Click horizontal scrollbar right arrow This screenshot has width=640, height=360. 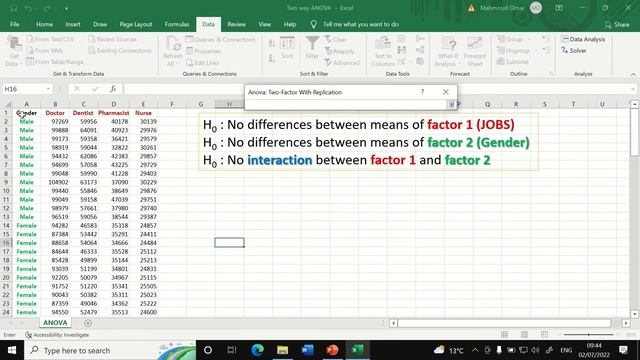point(626,323)
